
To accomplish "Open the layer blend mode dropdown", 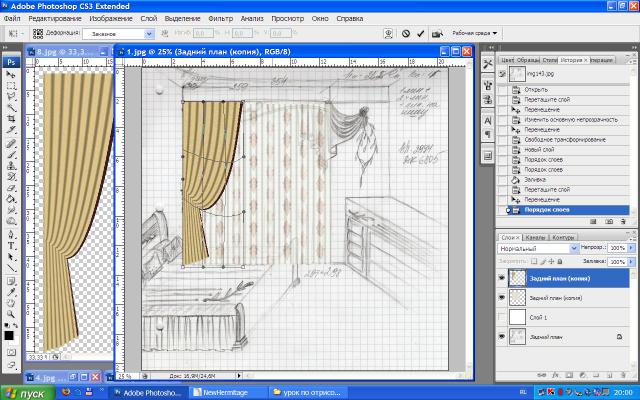I will click(x=536, y=247).
